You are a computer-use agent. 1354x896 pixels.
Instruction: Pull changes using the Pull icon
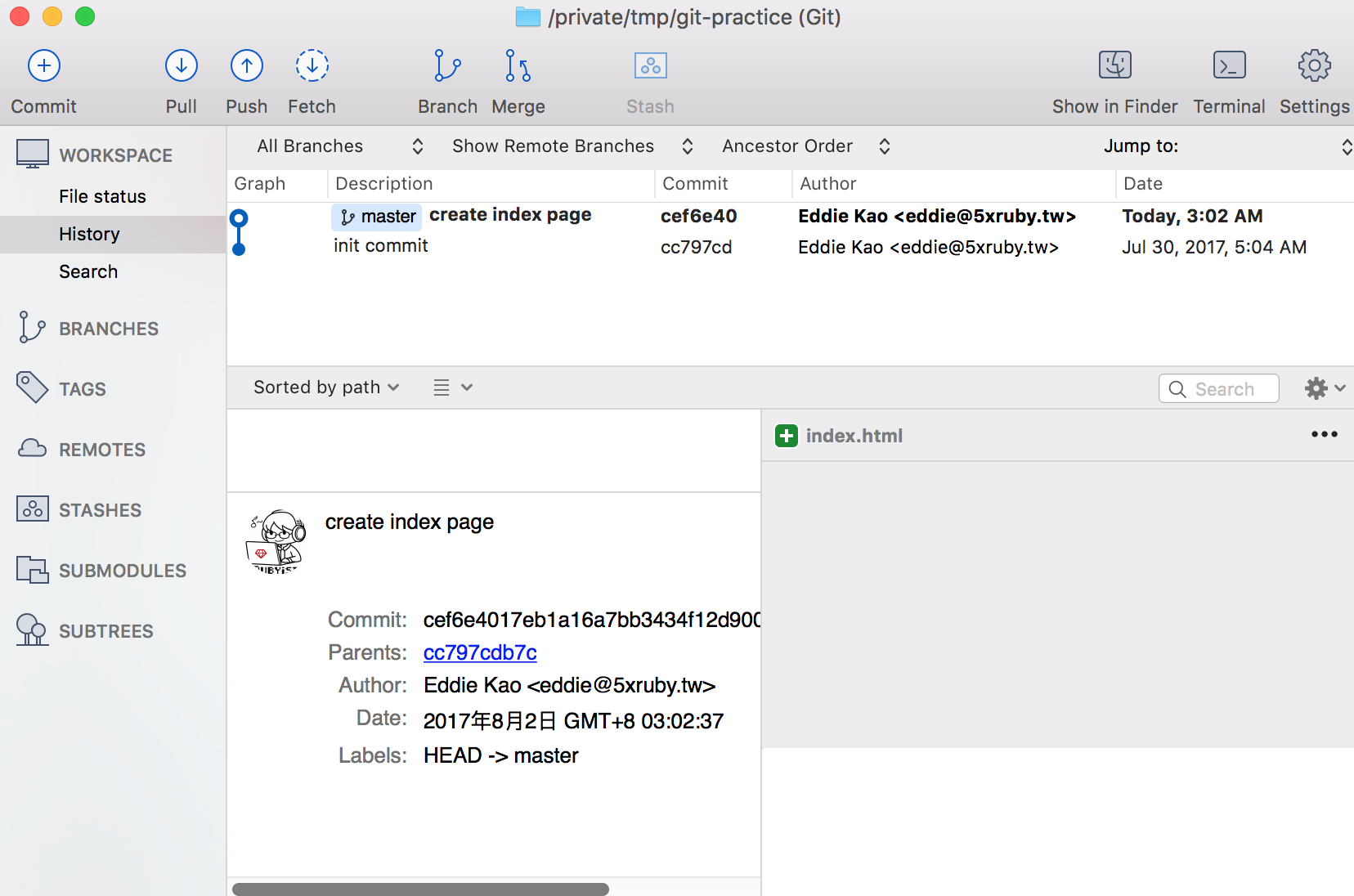click(181, 66)
